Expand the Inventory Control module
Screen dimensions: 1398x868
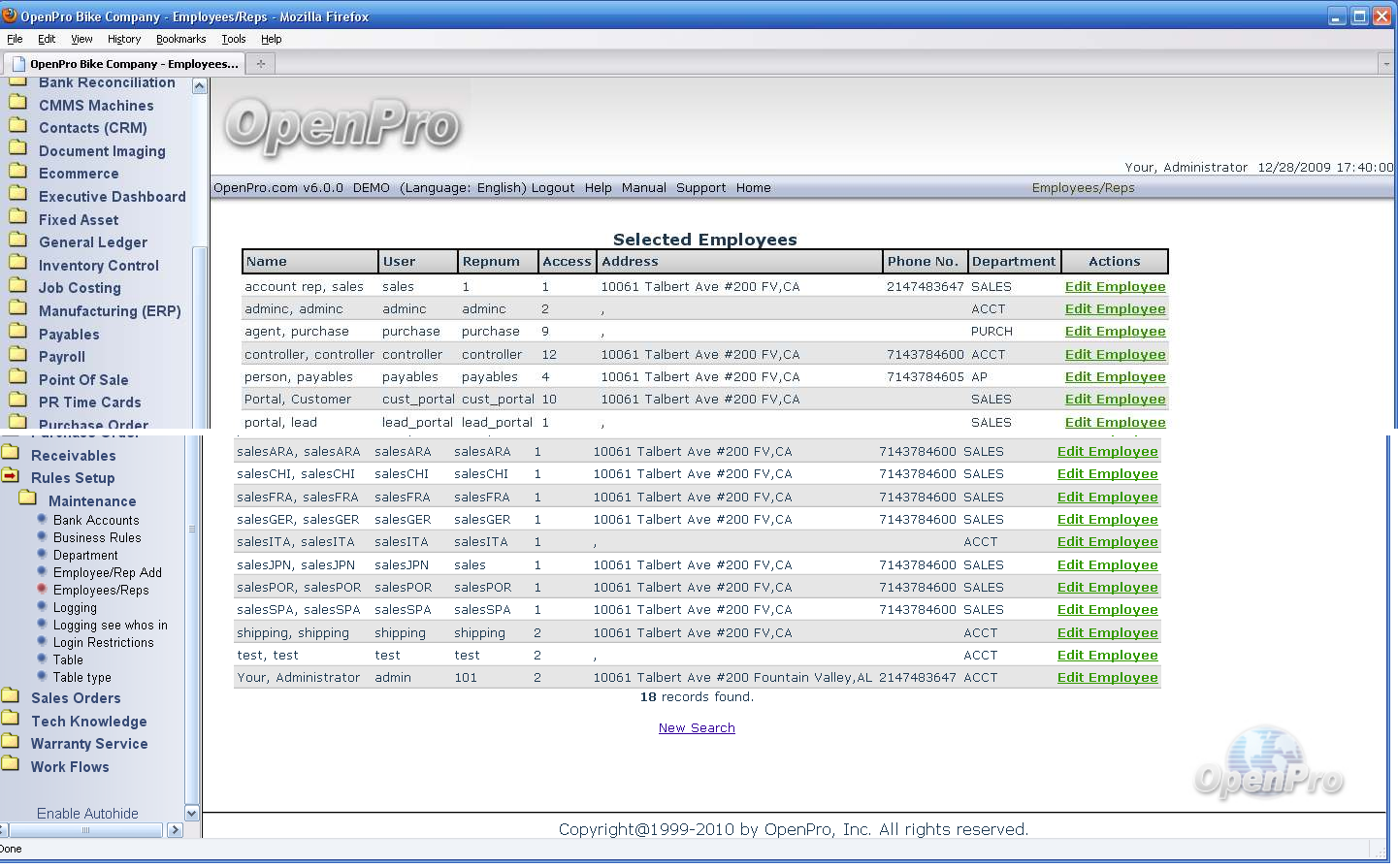coord(98,266)
